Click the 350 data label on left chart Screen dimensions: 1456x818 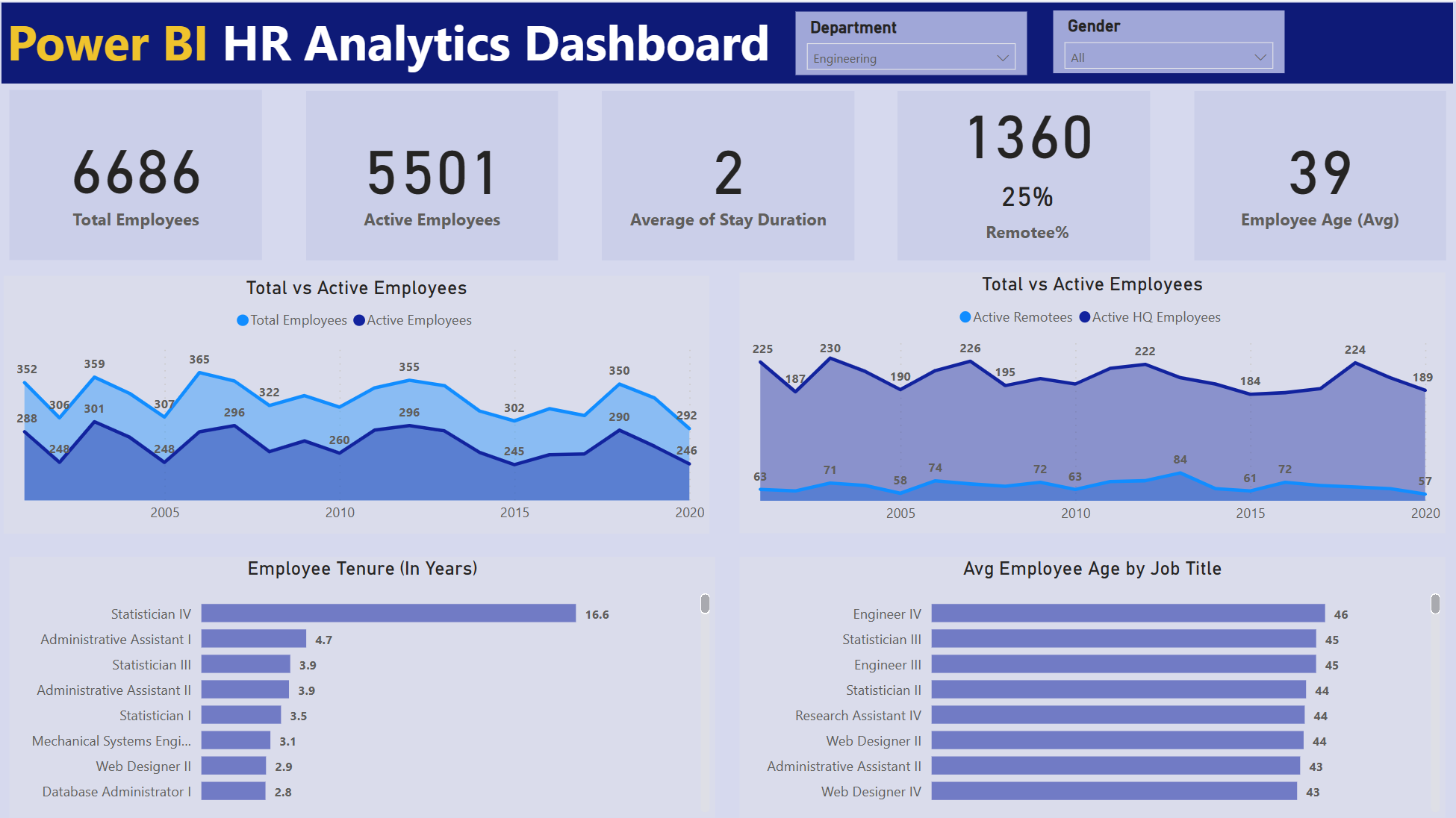pyautogui.click(x=619, y=371)
